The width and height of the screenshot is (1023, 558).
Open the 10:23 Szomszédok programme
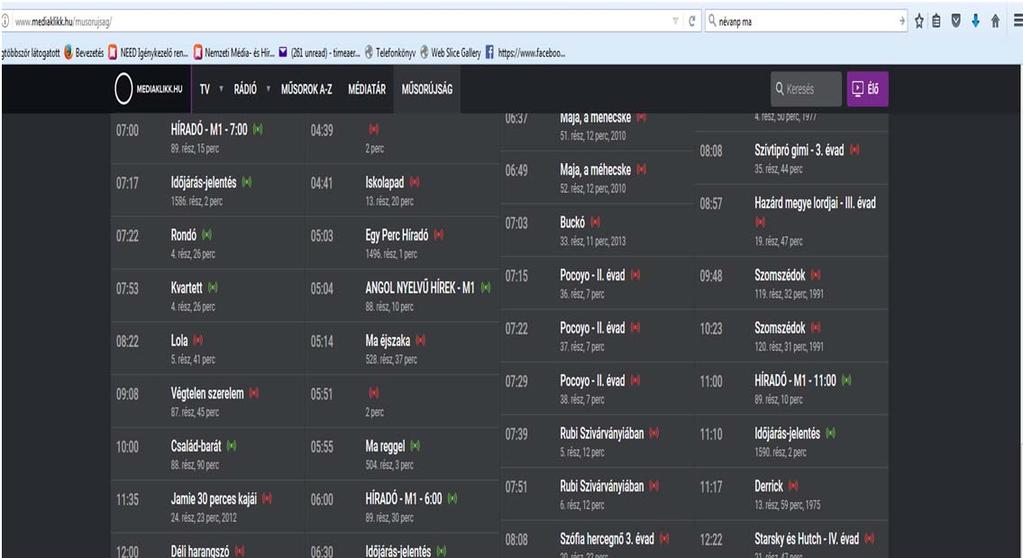780,328
